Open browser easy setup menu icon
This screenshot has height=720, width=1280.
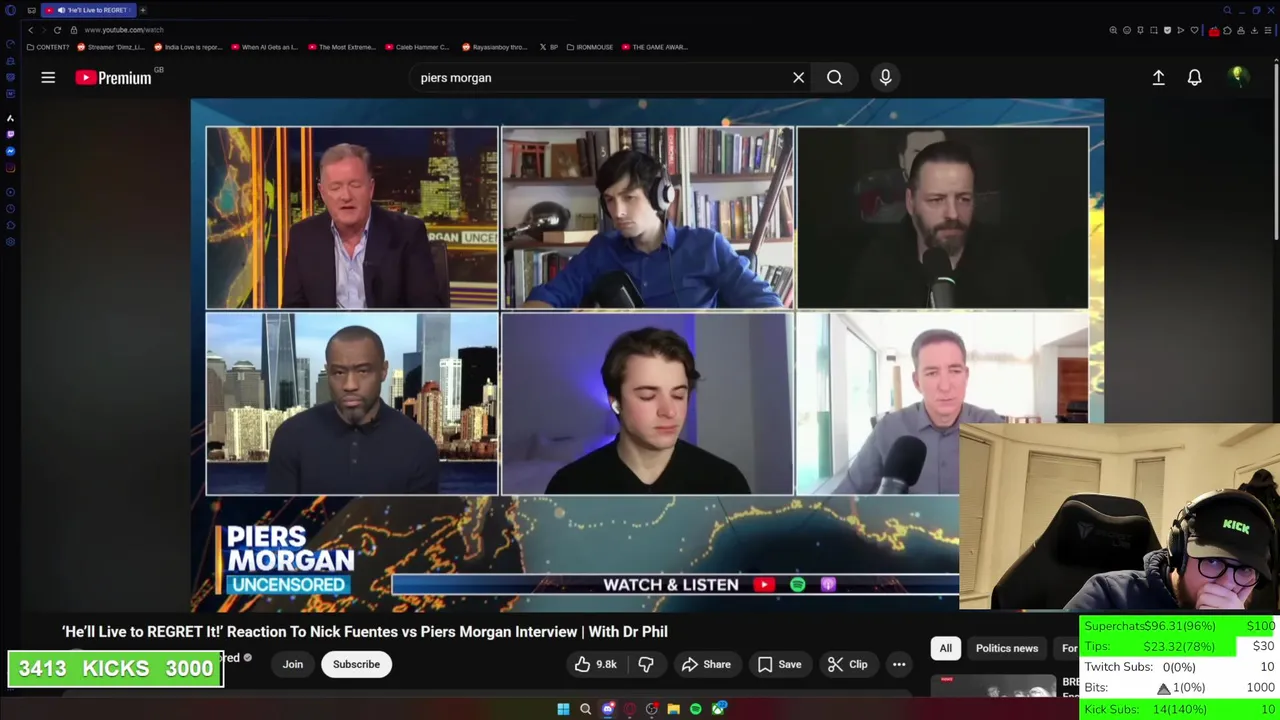[1268, 30]
